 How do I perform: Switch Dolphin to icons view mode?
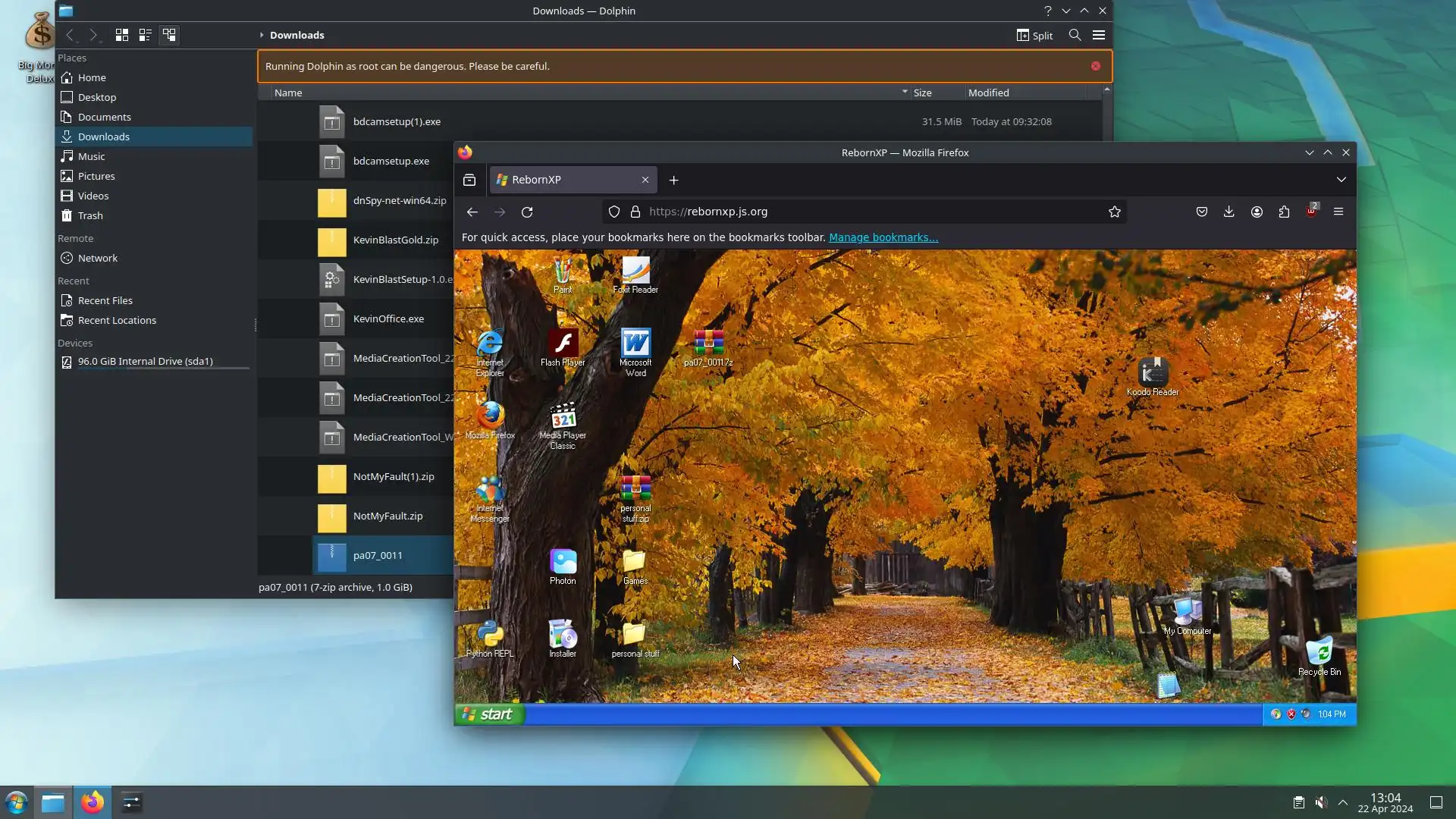click(121, 35)
